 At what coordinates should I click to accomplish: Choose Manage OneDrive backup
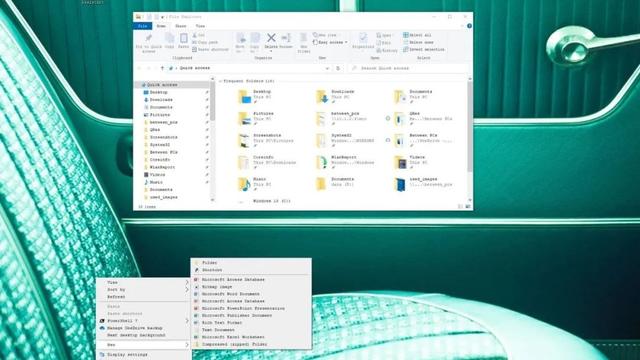click(143, 328)
